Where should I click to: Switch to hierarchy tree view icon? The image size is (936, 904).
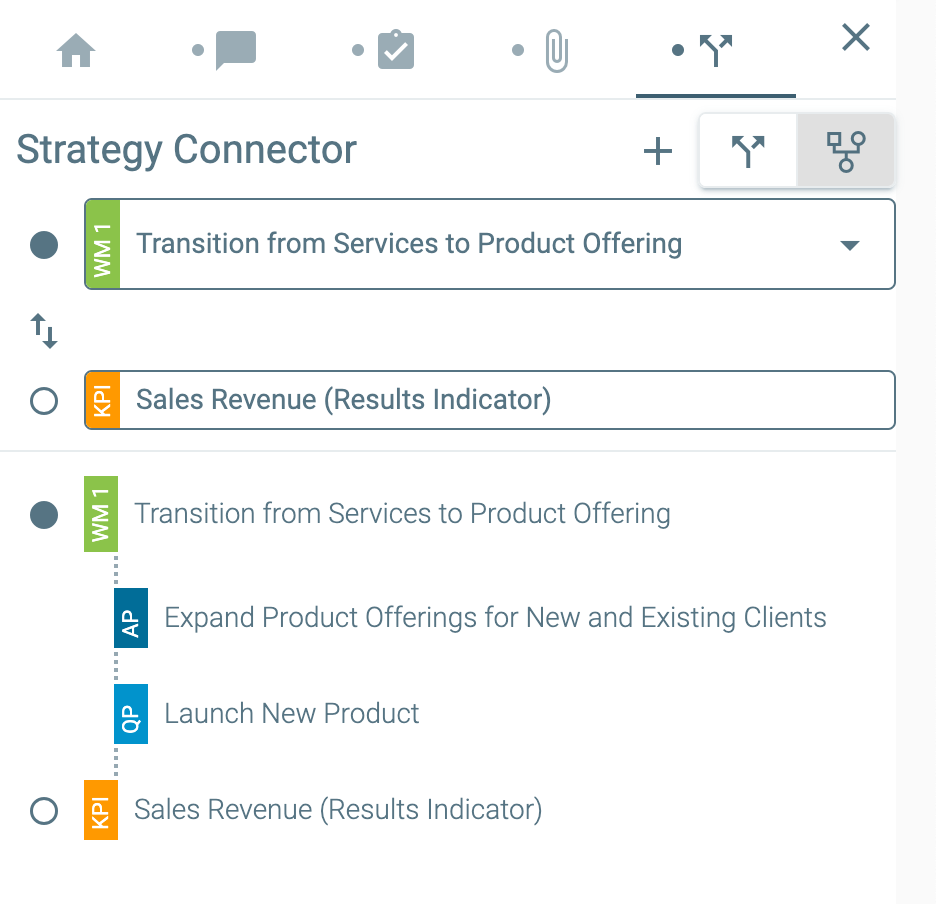click(845, 151)
